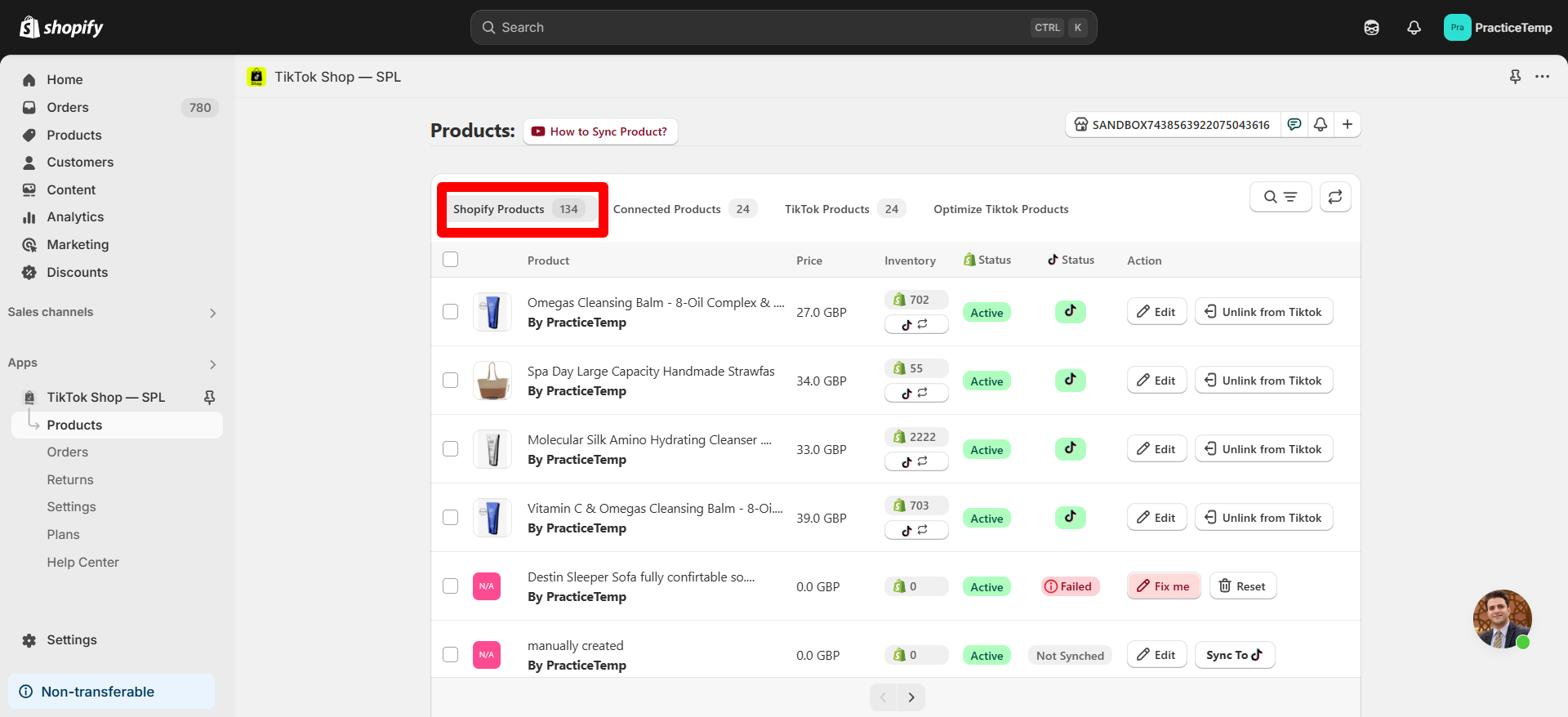Viewport: 1568px width, 717px height.
Task: Open the chat message icon near sandbox ID
Action: click(x=1294, y=124)
